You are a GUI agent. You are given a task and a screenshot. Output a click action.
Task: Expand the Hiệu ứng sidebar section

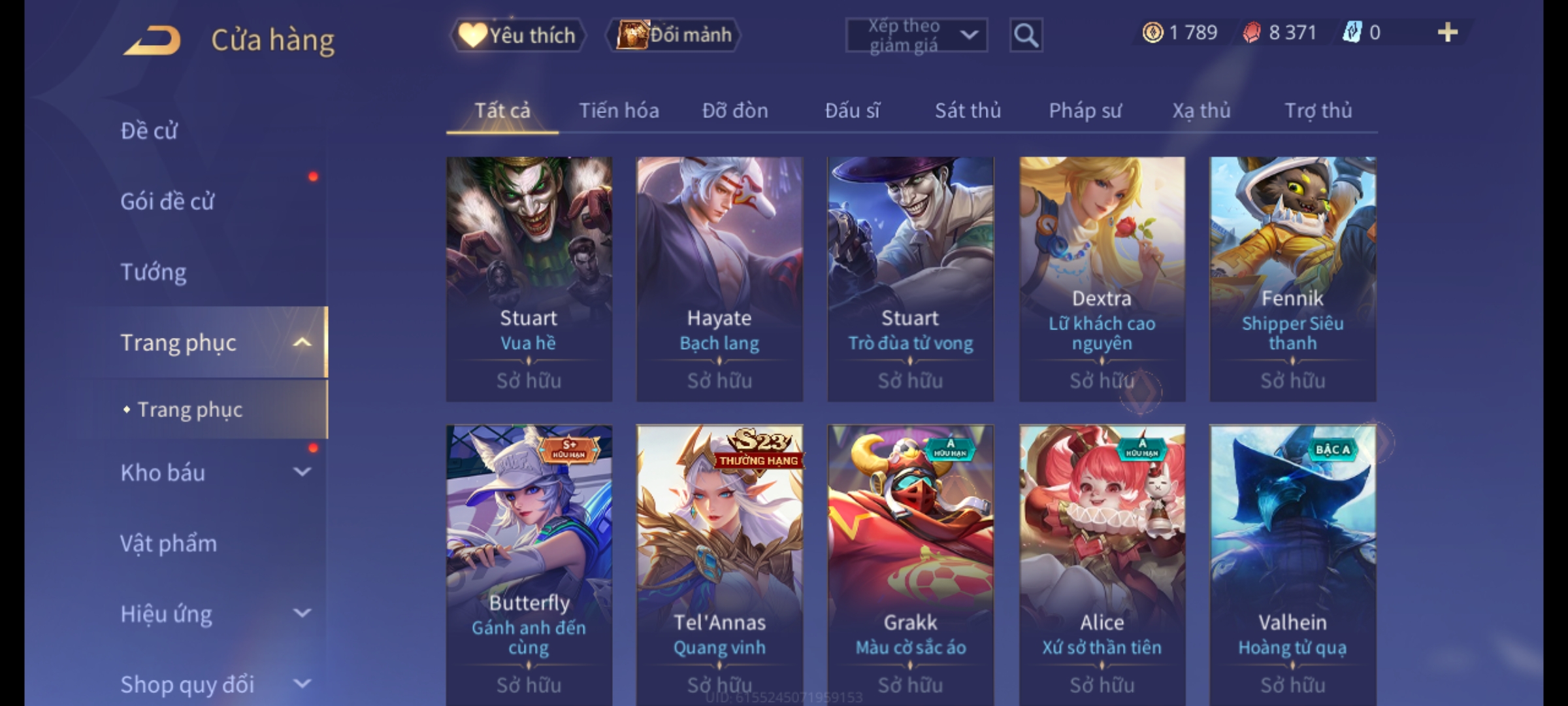(302, 613)
